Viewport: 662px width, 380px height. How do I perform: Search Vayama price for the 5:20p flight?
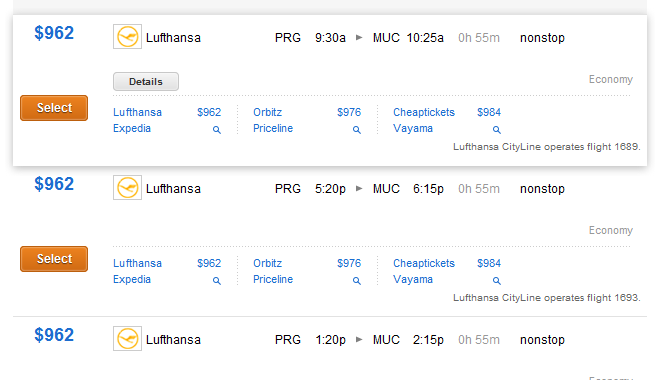coord(497,280)
